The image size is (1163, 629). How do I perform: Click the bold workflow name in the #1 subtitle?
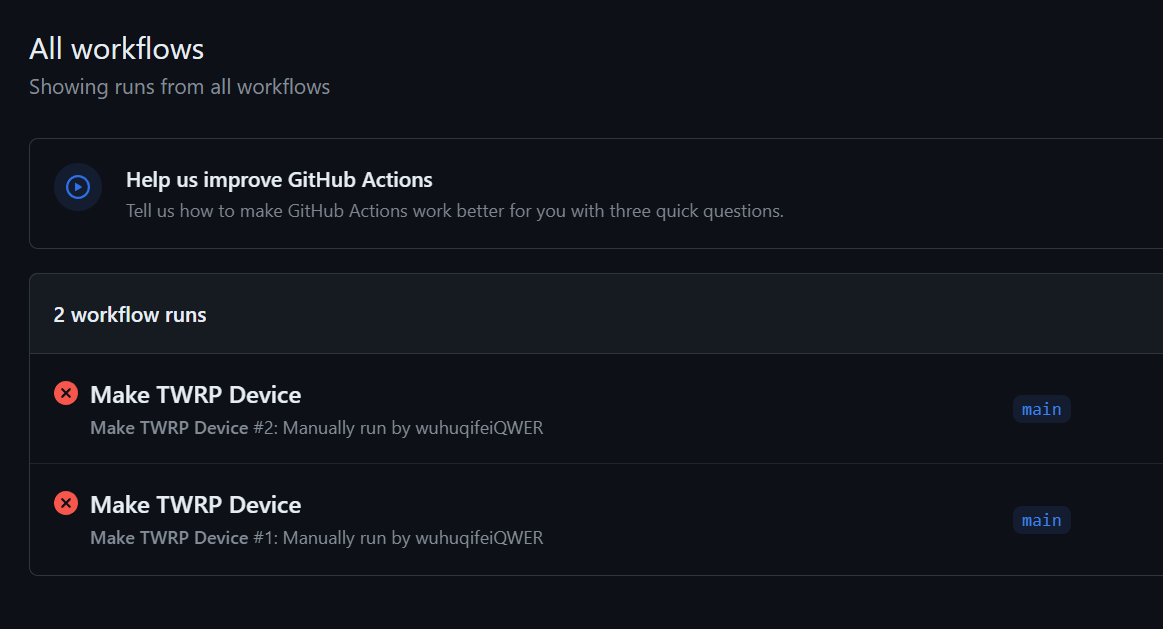169,538
